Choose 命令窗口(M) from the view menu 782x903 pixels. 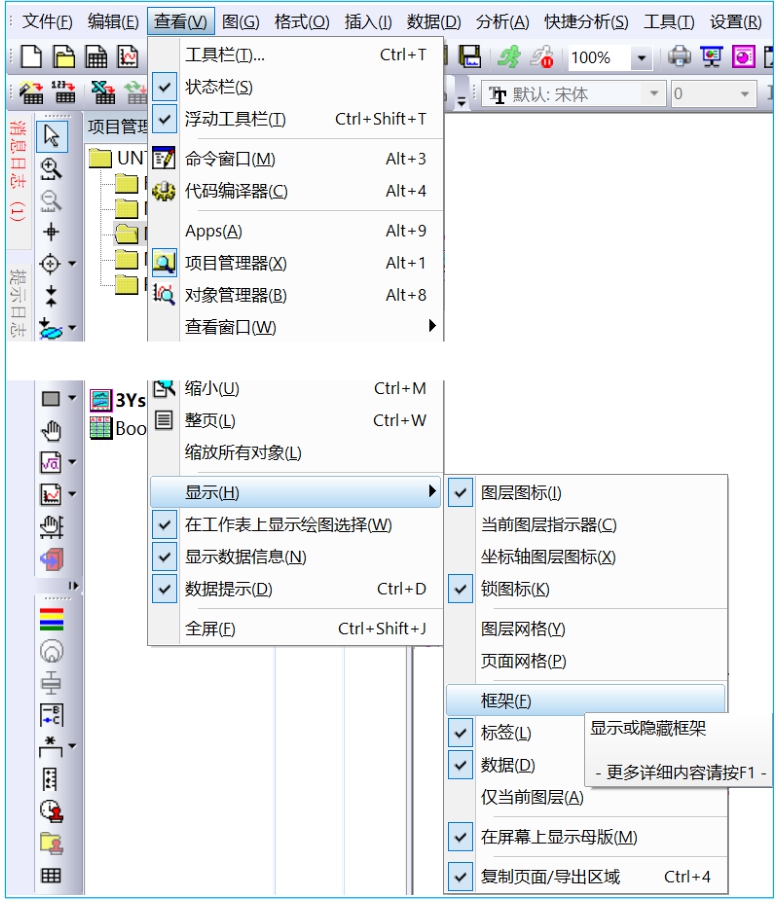295,158
